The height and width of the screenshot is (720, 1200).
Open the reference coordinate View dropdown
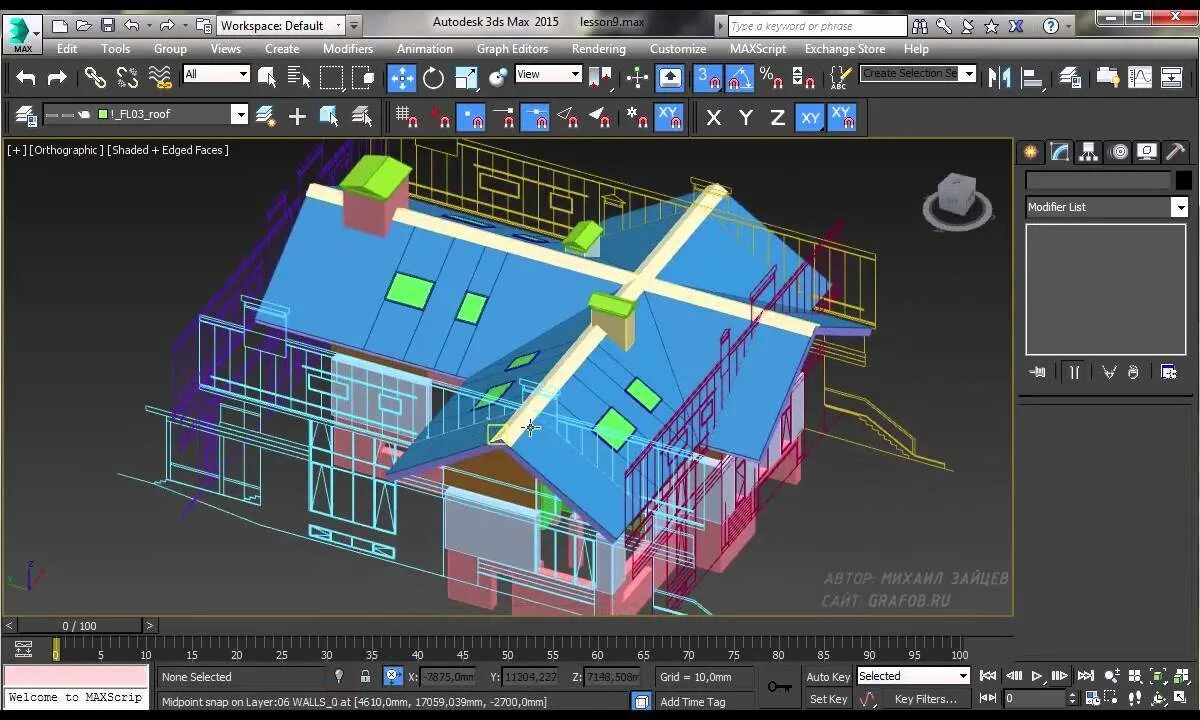pyautogui.click(x=548, y=74)
